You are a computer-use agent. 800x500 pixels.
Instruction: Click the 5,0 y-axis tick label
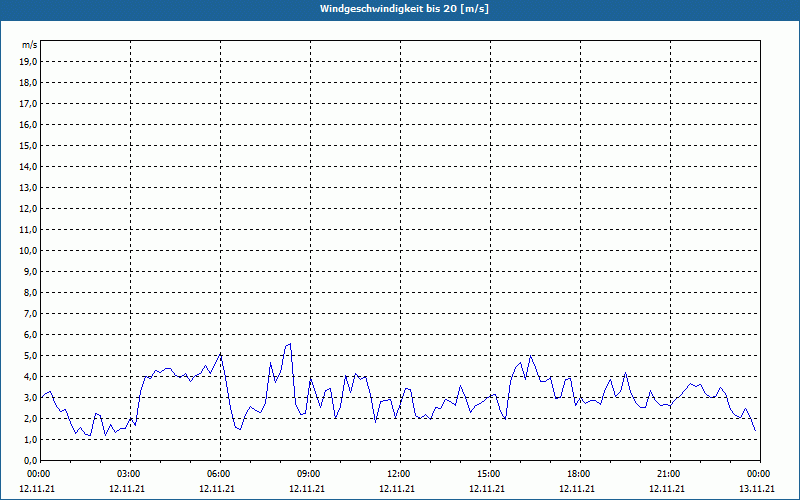tap(31, 355)
